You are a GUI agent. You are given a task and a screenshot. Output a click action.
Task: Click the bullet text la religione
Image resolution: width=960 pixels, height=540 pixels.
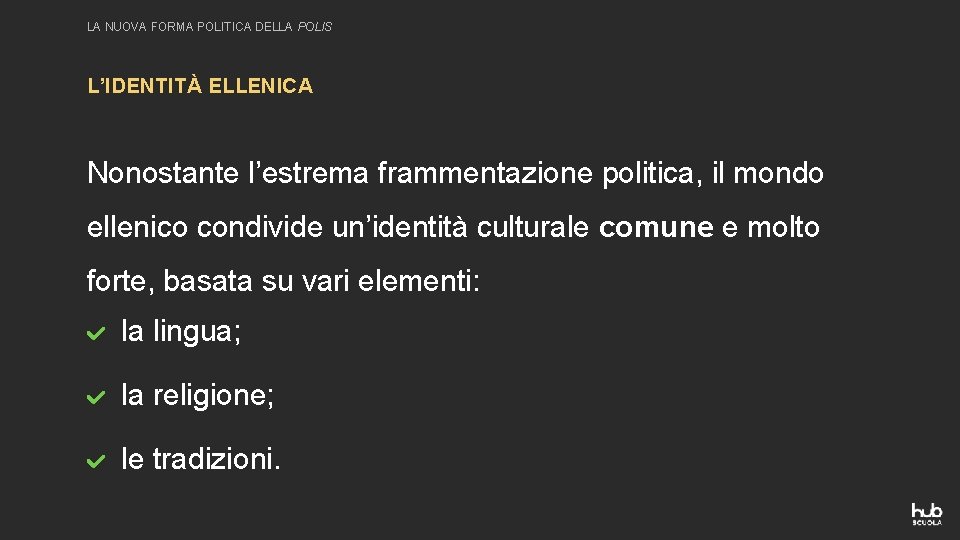pos(198,395)
